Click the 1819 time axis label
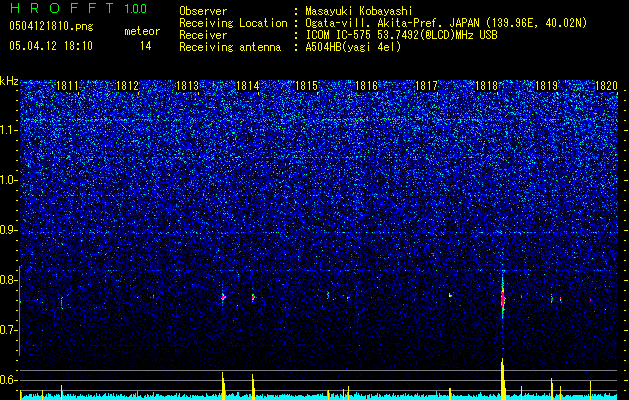The width and height of the screenshot is (629, 400). [546, 86]
